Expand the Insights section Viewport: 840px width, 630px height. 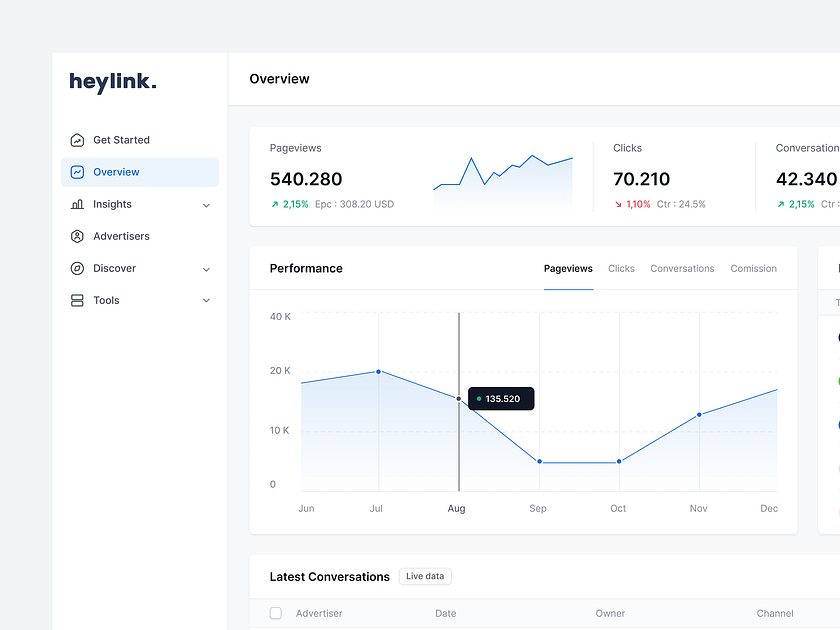pos(206,204)
